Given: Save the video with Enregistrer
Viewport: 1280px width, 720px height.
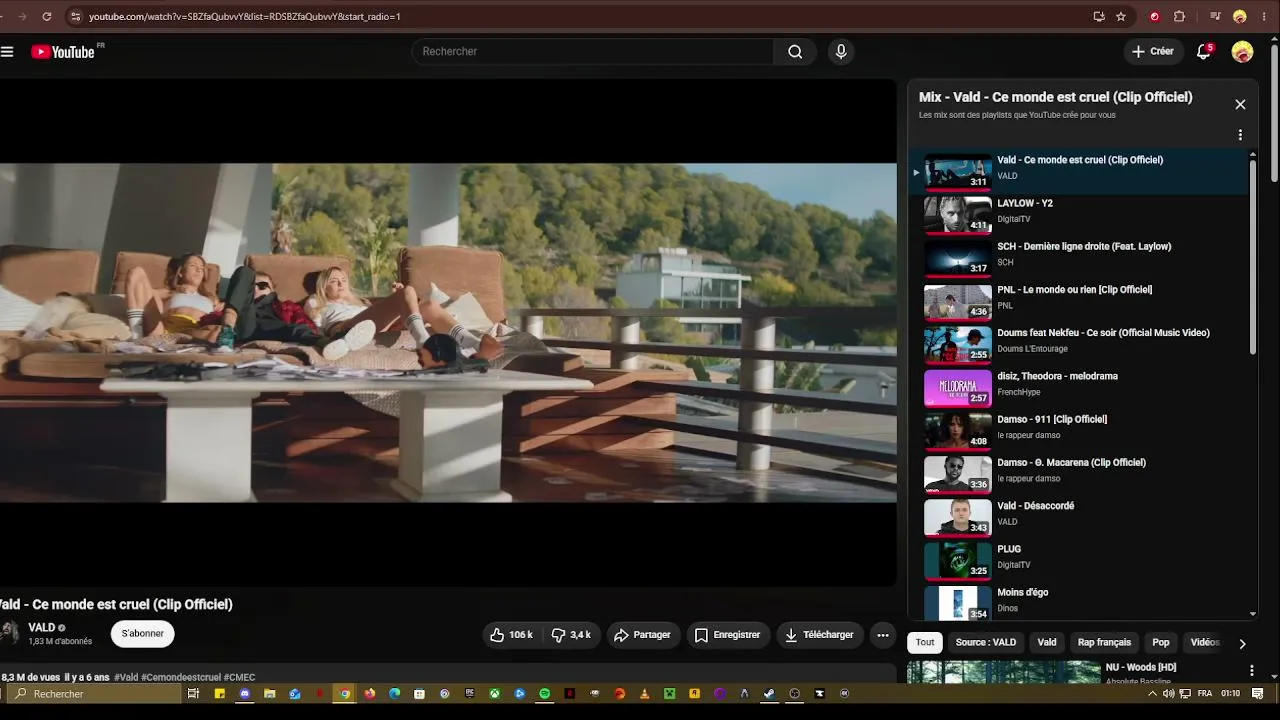Looking at the screenshot, I should click(x=728, y=635).
